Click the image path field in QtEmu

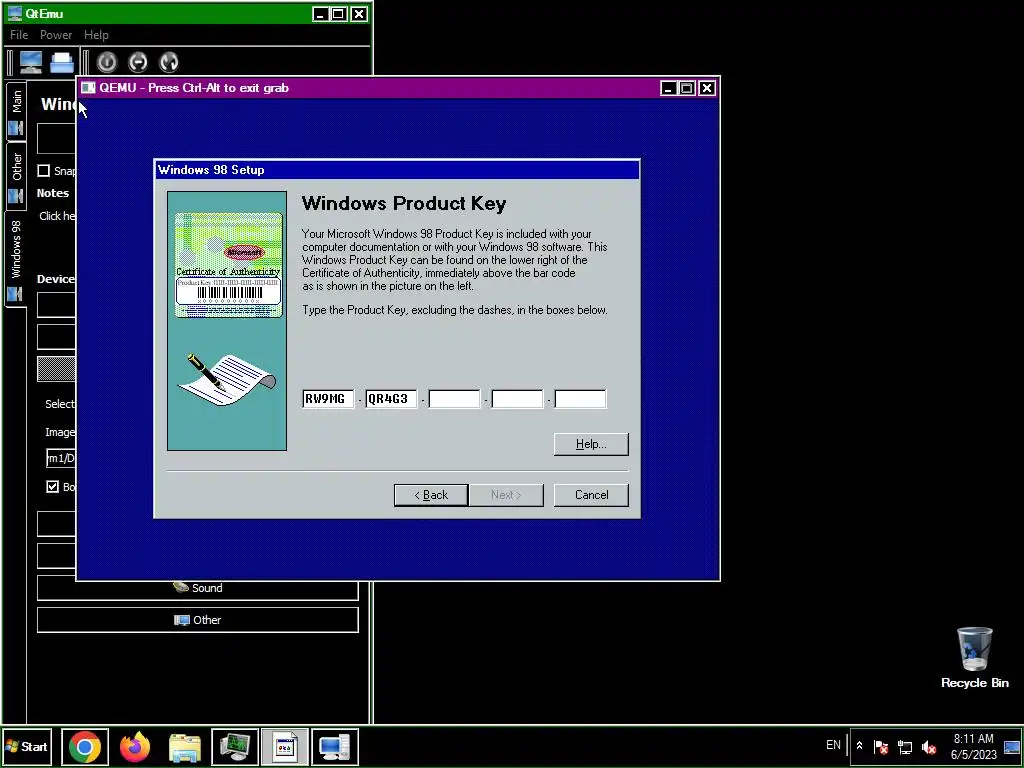[x=61, y=458]
